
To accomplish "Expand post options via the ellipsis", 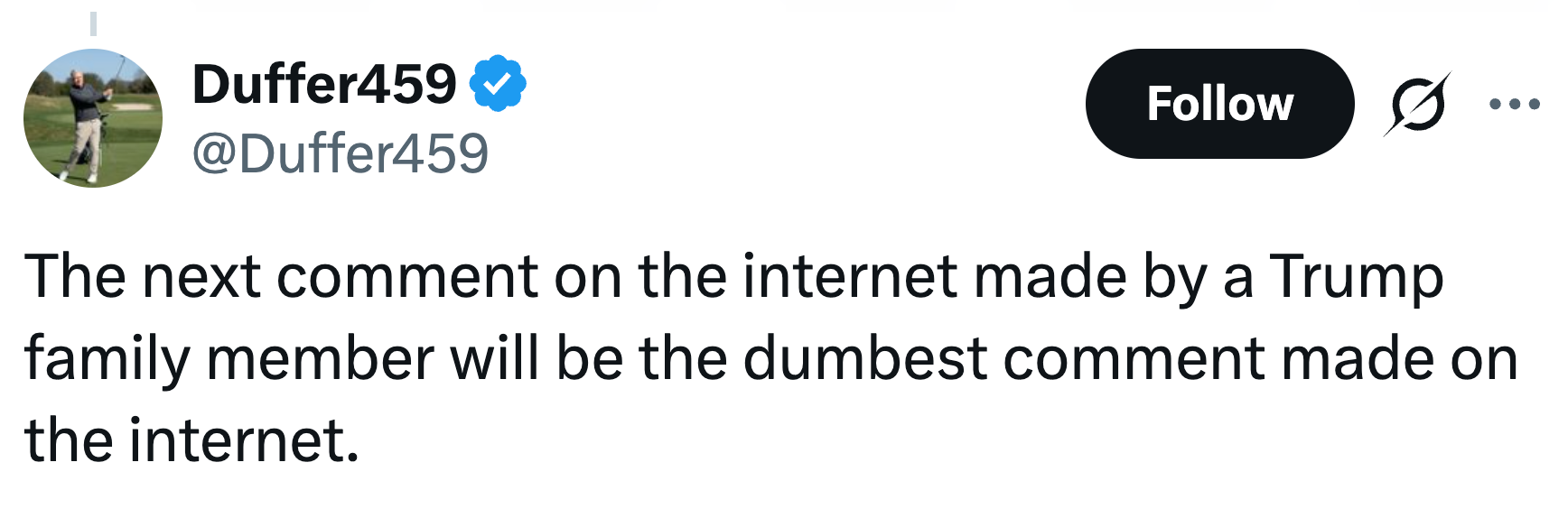I will (1515, 104).
